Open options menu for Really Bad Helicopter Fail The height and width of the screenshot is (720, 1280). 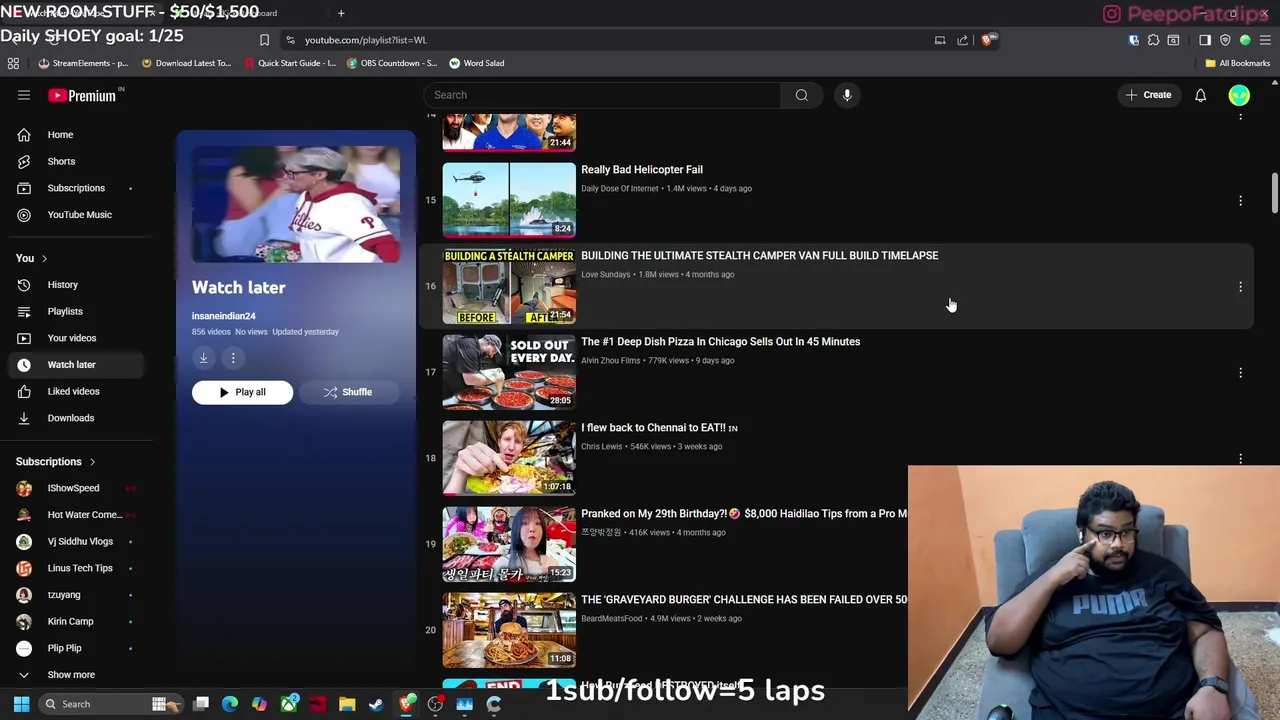click(x=1240, y=200)
